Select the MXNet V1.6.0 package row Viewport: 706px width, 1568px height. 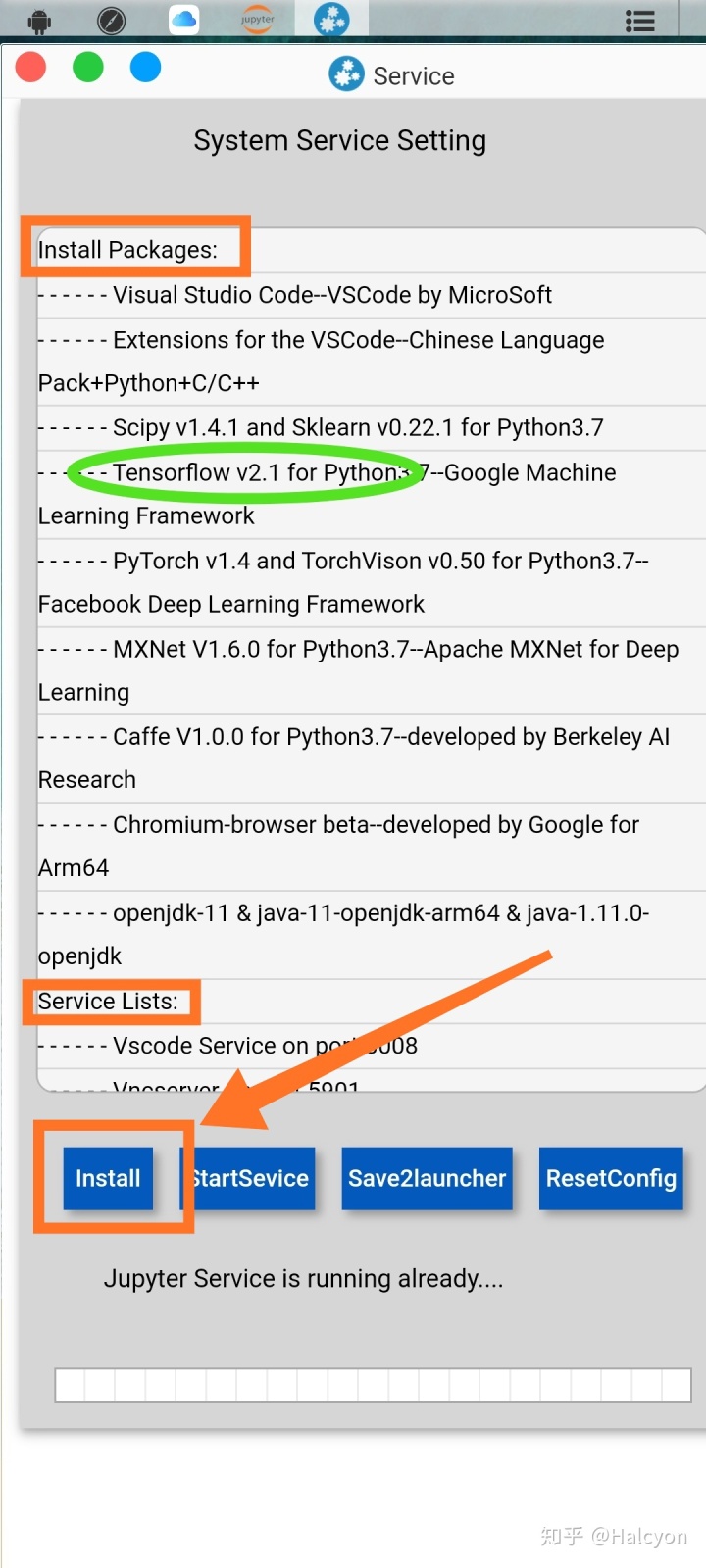(x=371, y=670)
